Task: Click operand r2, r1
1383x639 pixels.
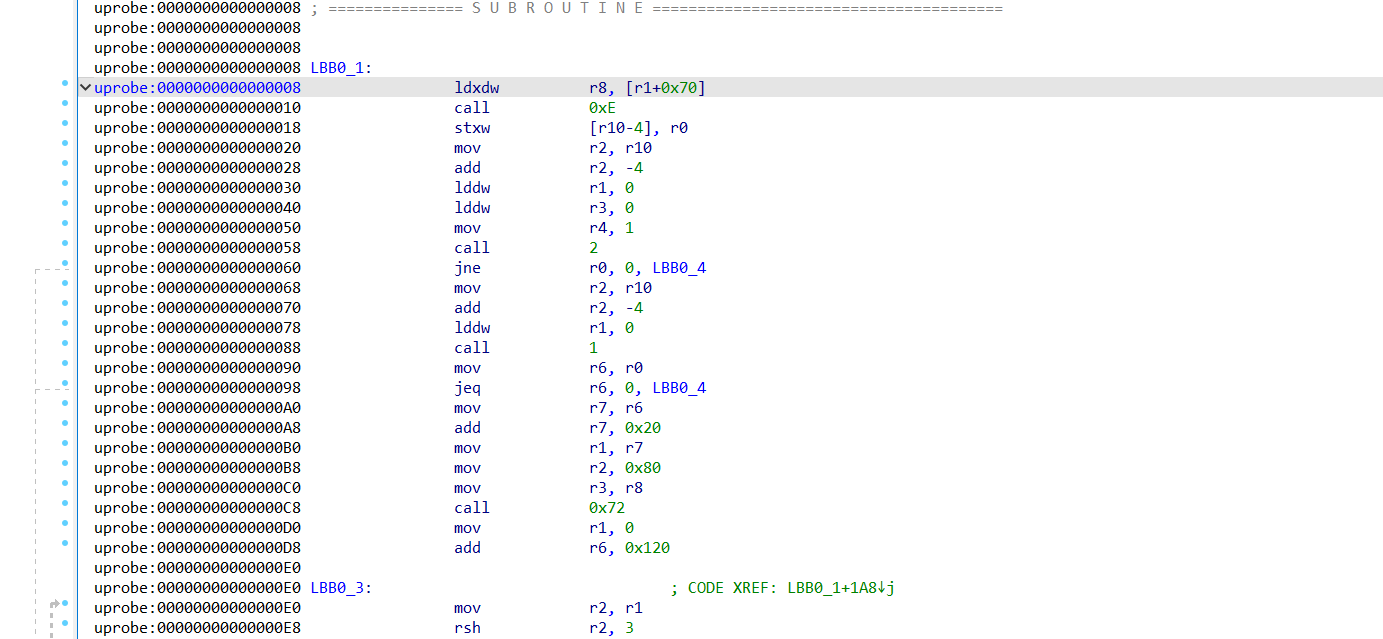Action: [616, 608]
